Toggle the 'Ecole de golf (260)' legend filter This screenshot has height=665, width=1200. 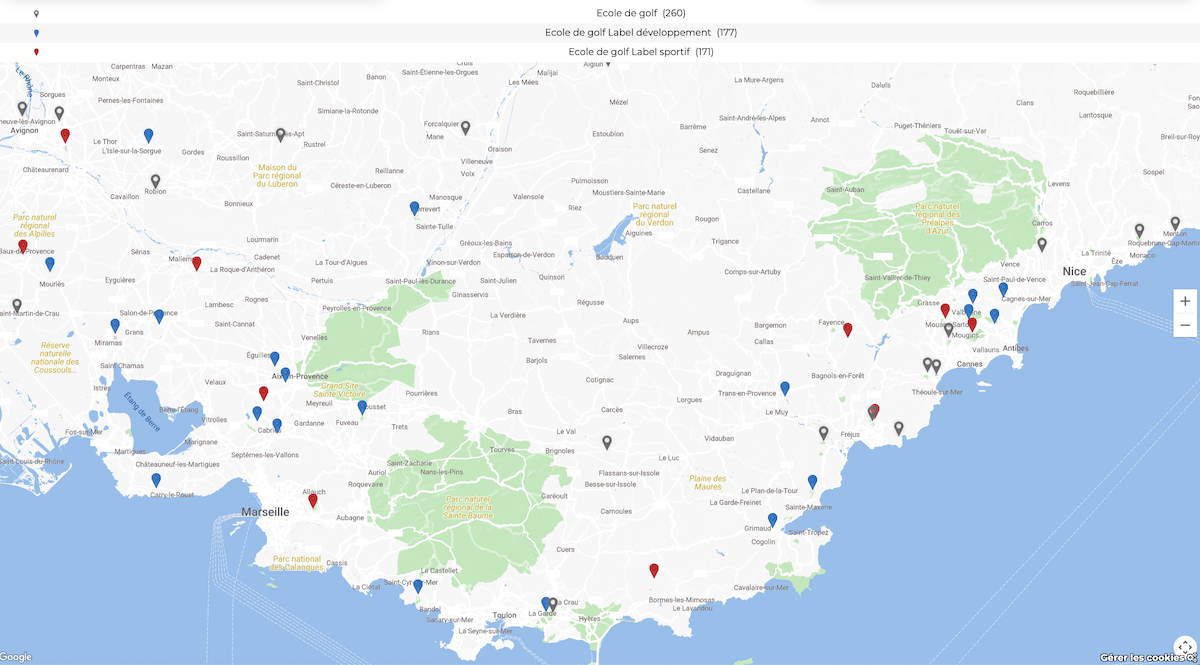(640, 13)
